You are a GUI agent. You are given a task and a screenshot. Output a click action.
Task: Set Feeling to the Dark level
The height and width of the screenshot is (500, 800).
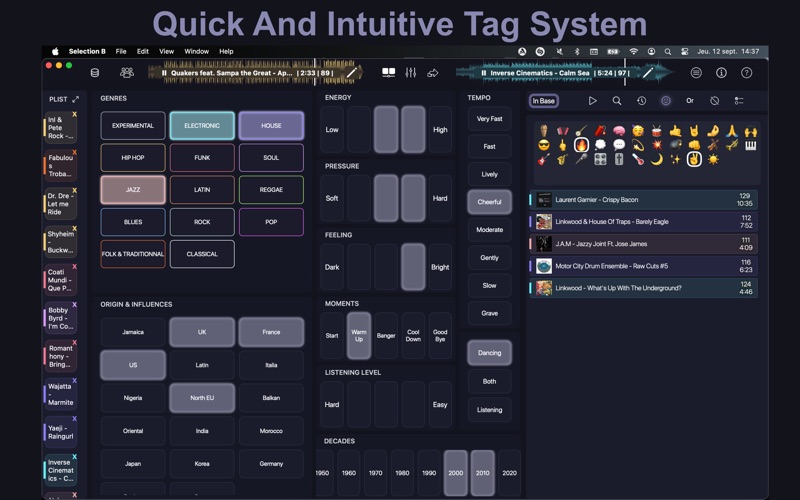pos(332,267)
